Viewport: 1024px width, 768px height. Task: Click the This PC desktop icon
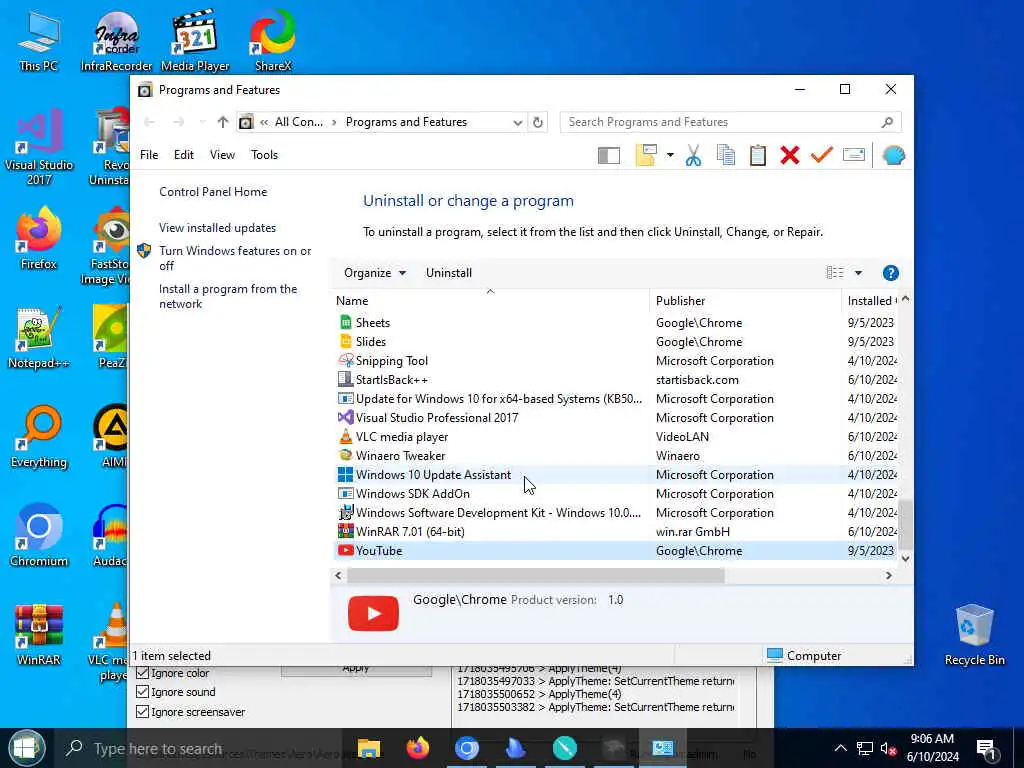tap(39, 41)
